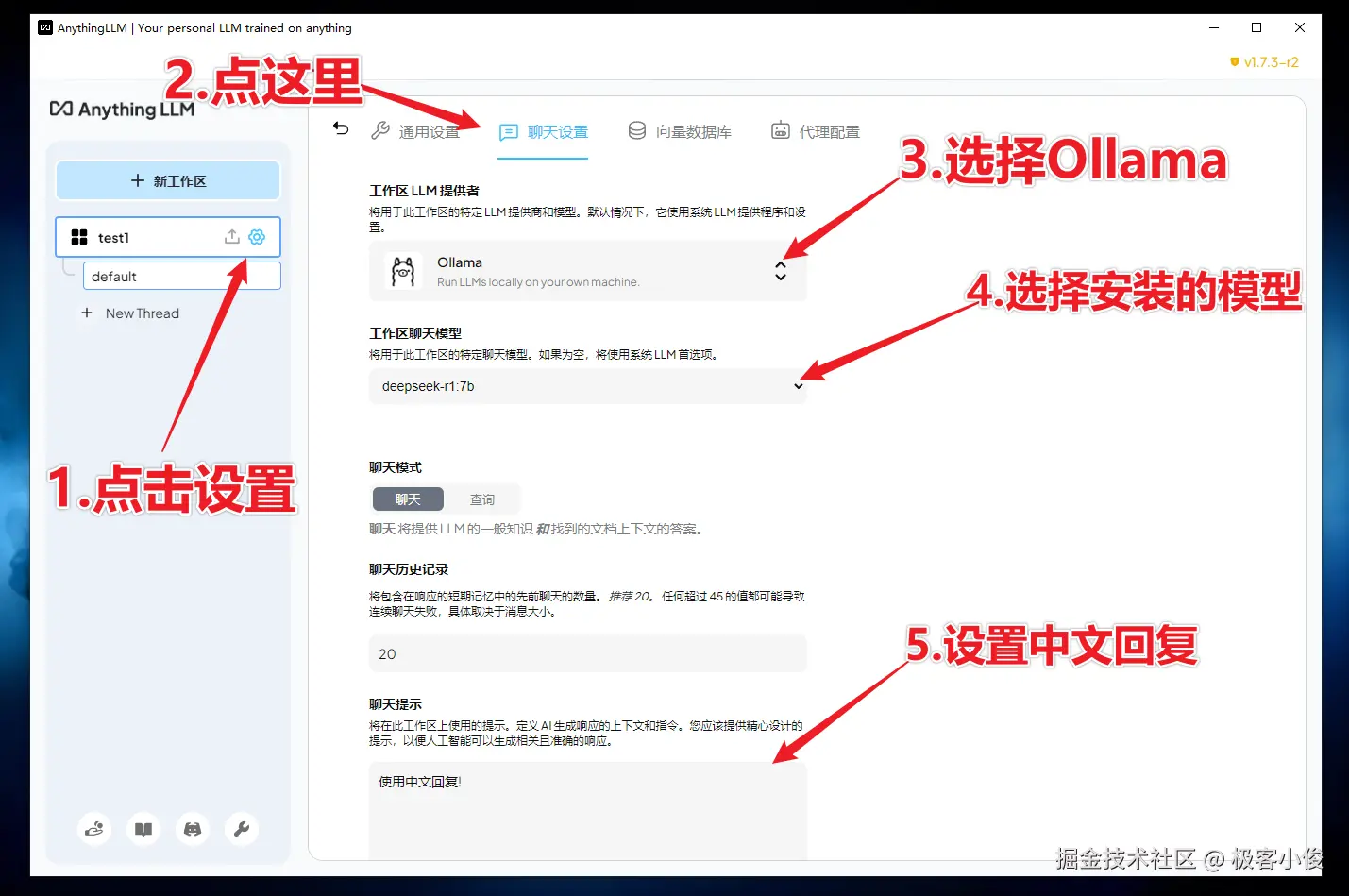Open the 向量数据库 vector database tab
The width and height of the screenshot is (1349, 896).
point(680,131)
